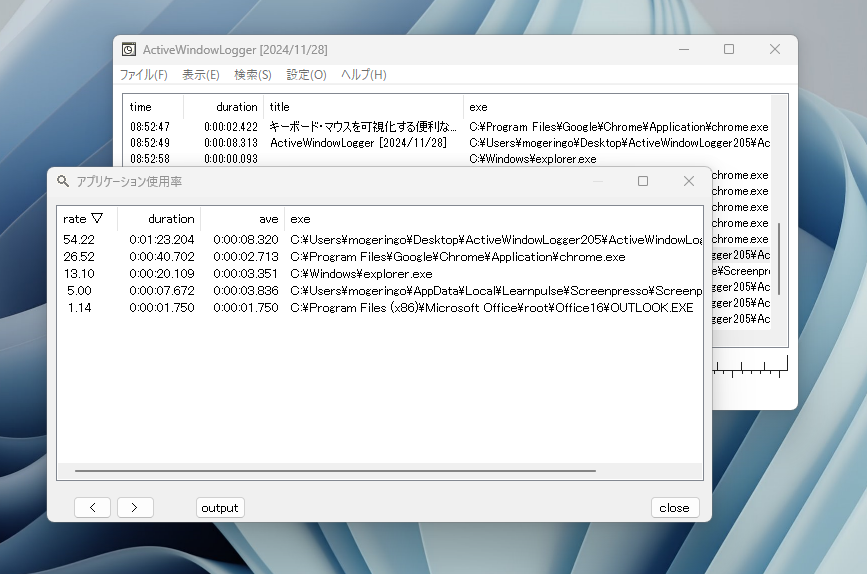Click the output button
Screen dimensions: 867x574
click(x=220, y=508)
